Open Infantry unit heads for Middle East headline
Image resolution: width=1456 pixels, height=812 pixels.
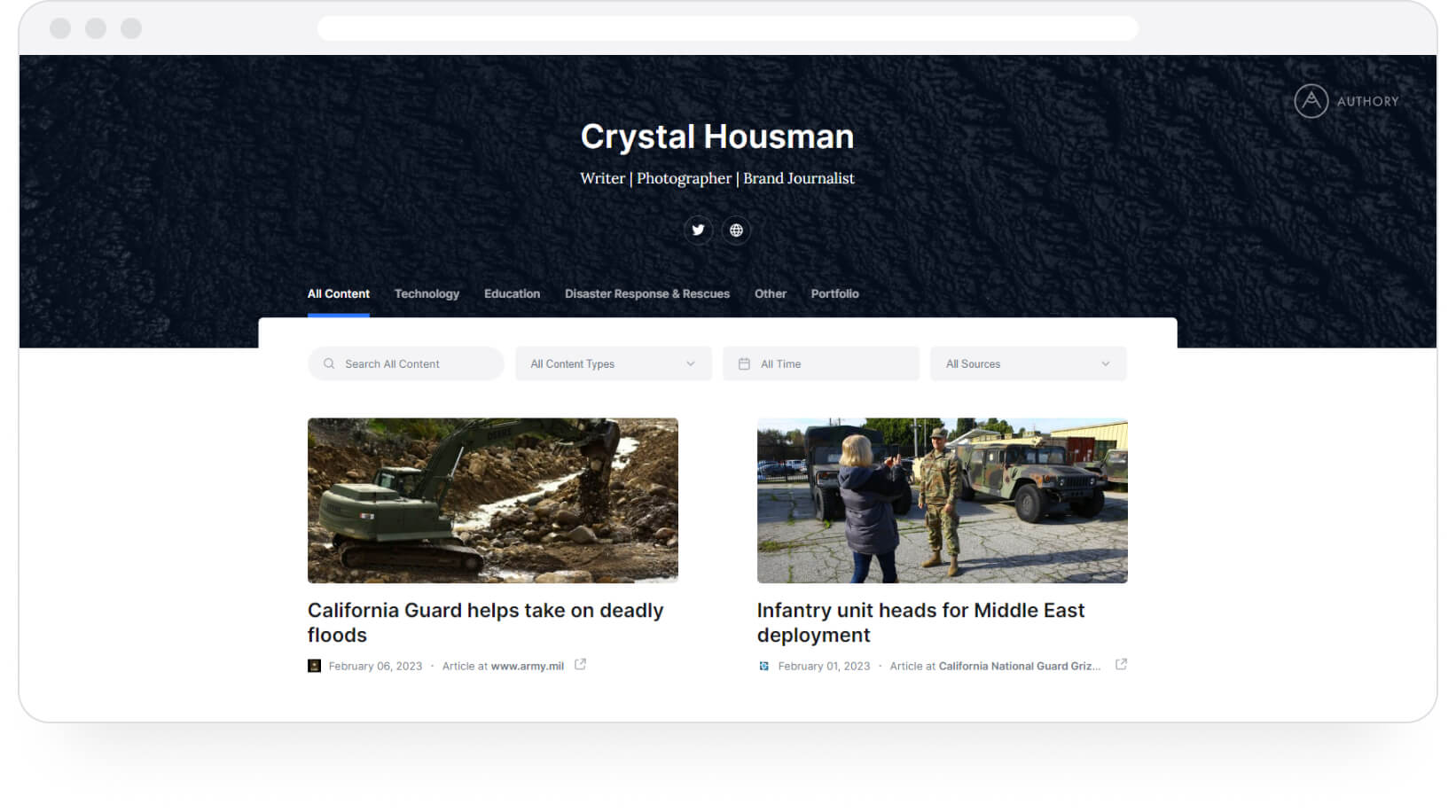920,623
